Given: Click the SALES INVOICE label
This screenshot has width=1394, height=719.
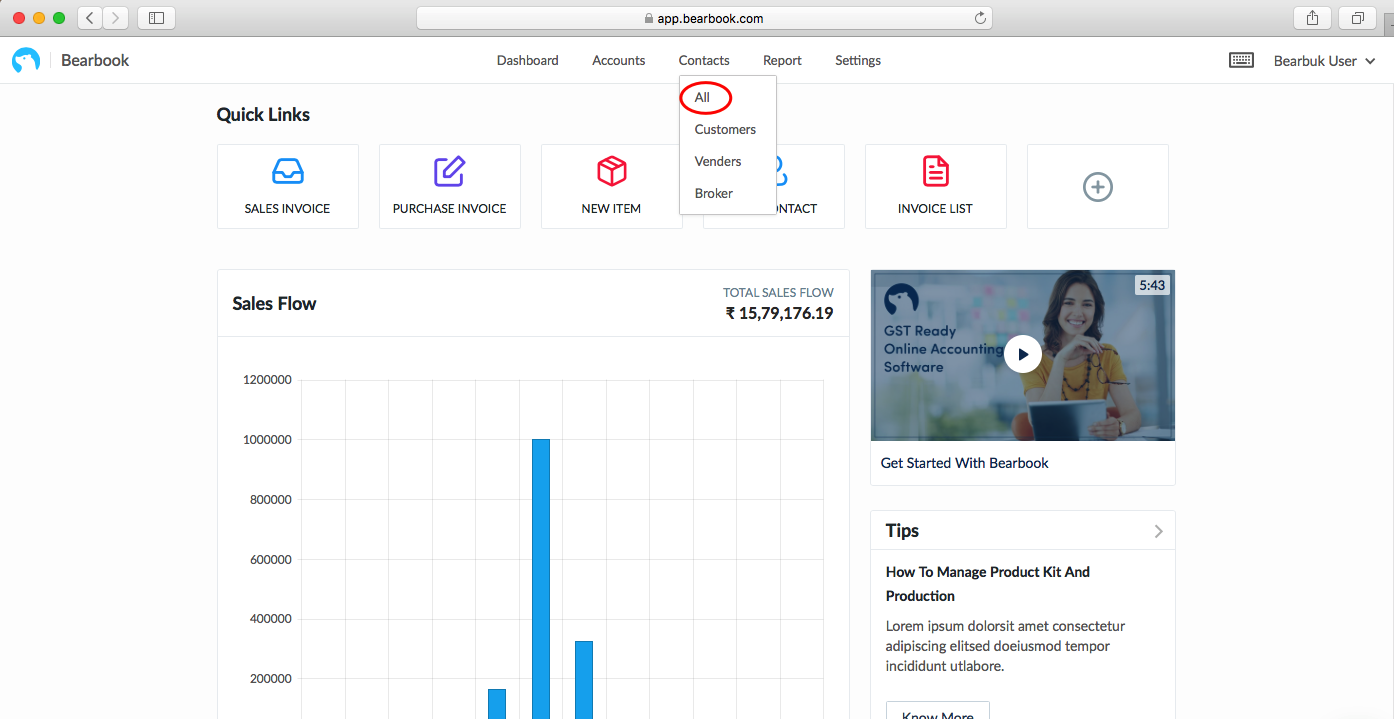Looking at the screenshot, I should (288, 209).
